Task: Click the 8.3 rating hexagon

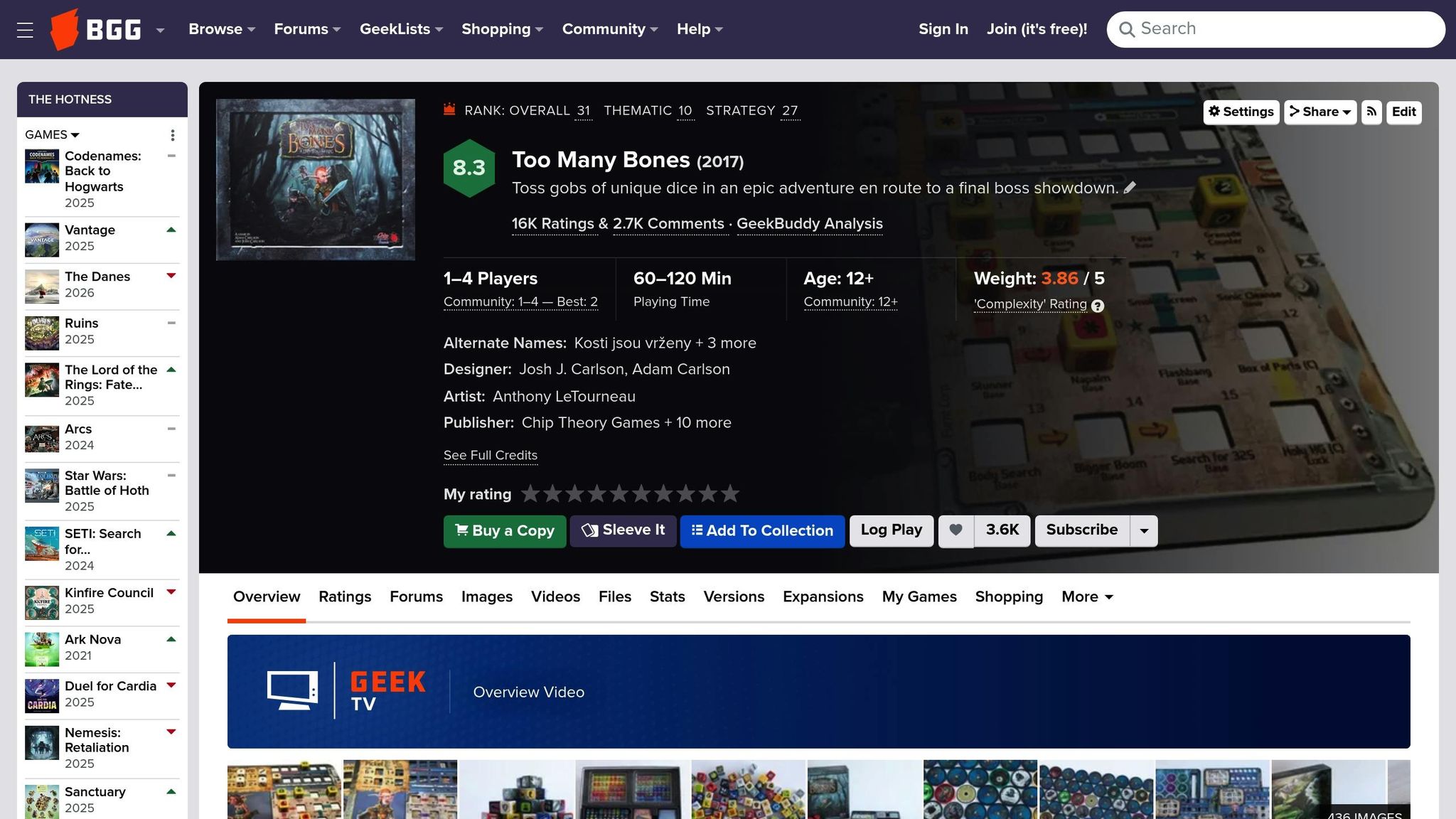Action: pos(469,168)
